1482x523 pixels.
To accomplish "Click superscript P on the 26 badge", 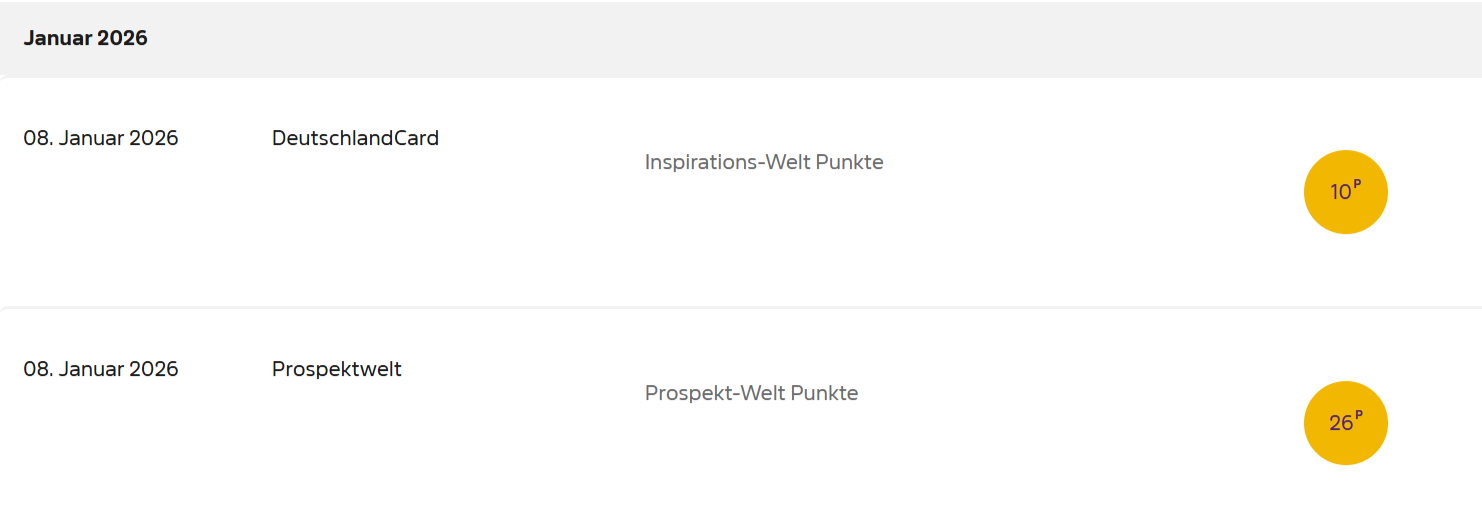I will (x=1358, y=414).
